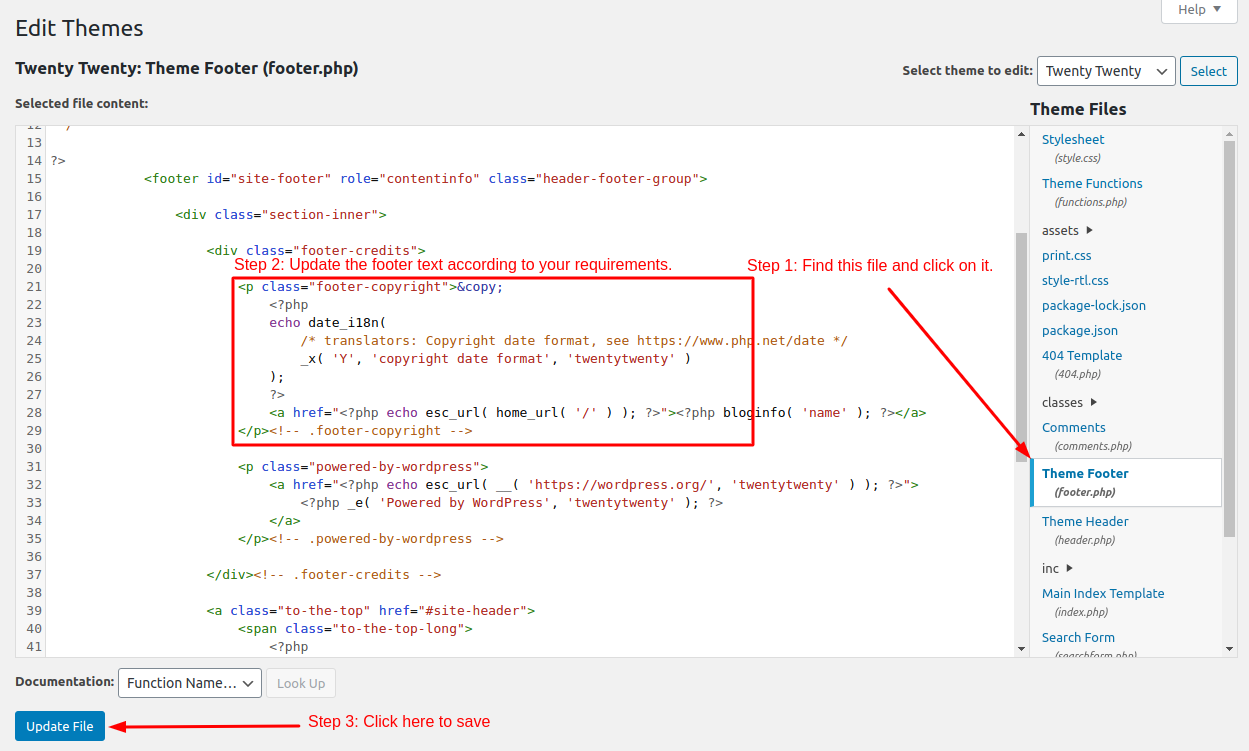Click line 35 closing powered-by-wordpress comment
1249x751 pixels.
point(371,539)
